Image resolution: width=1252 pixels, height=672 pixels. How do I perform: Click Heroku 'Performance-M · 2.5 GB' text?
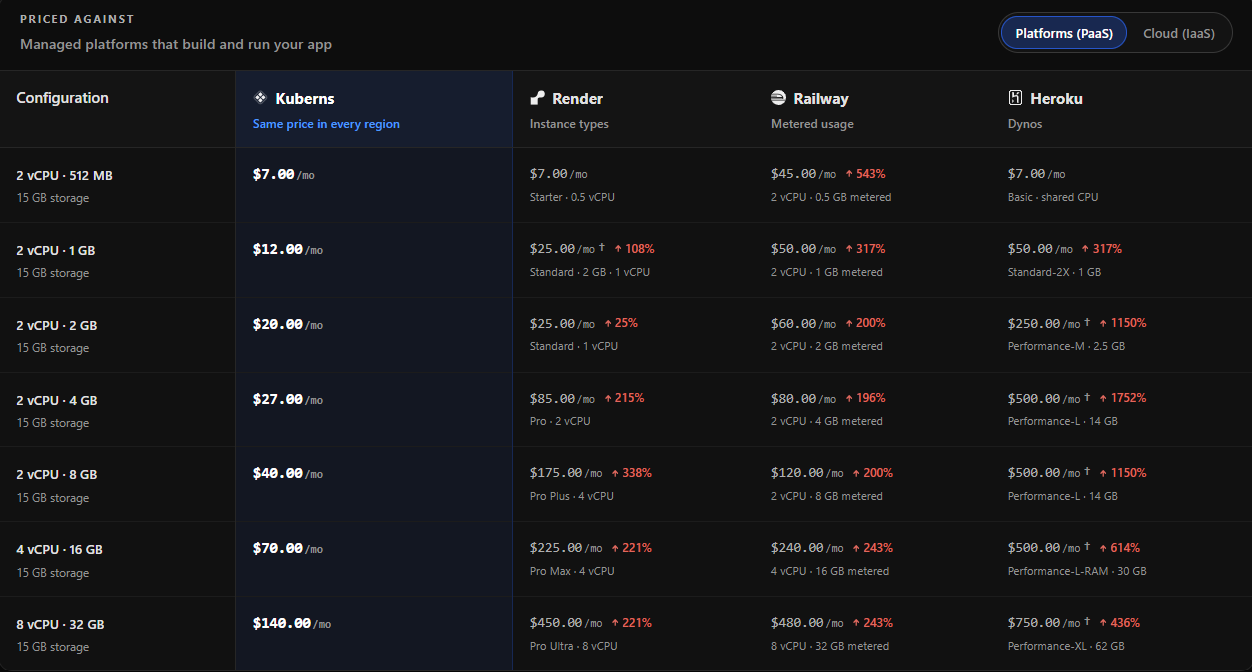pos(1066,346)
